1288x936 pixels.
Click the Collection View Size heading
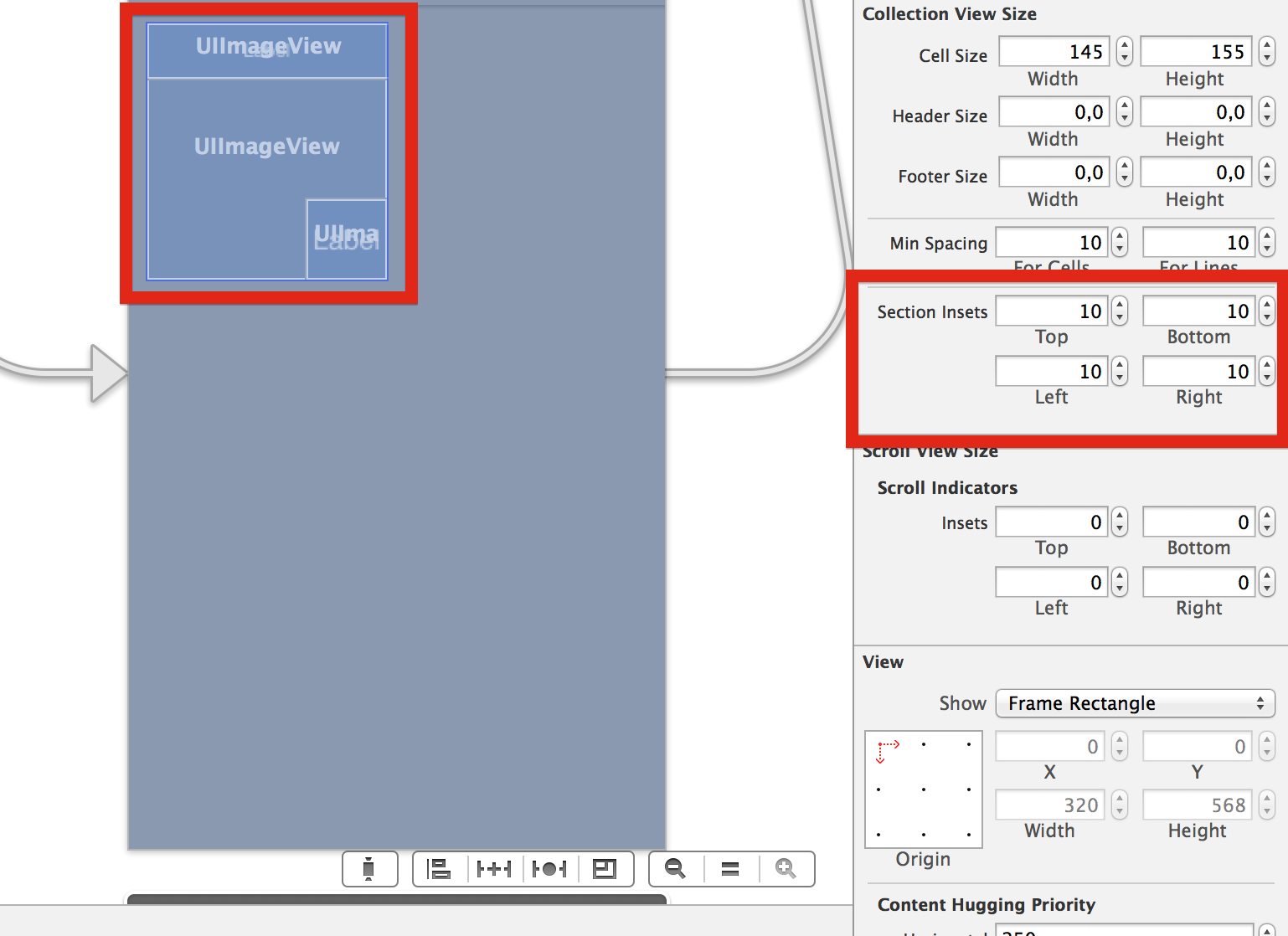(950, 14)
